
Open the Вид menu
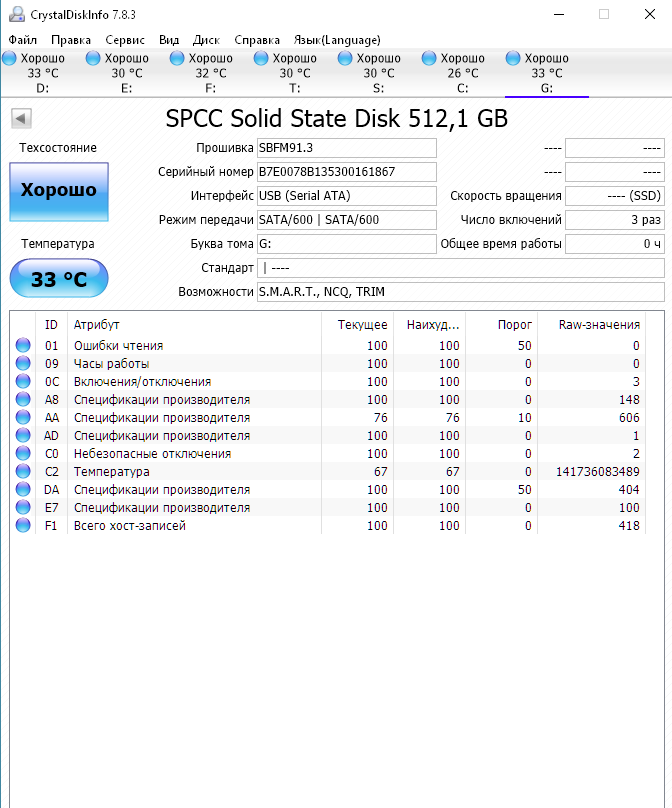pyautogui.click(x=169, y=40)
